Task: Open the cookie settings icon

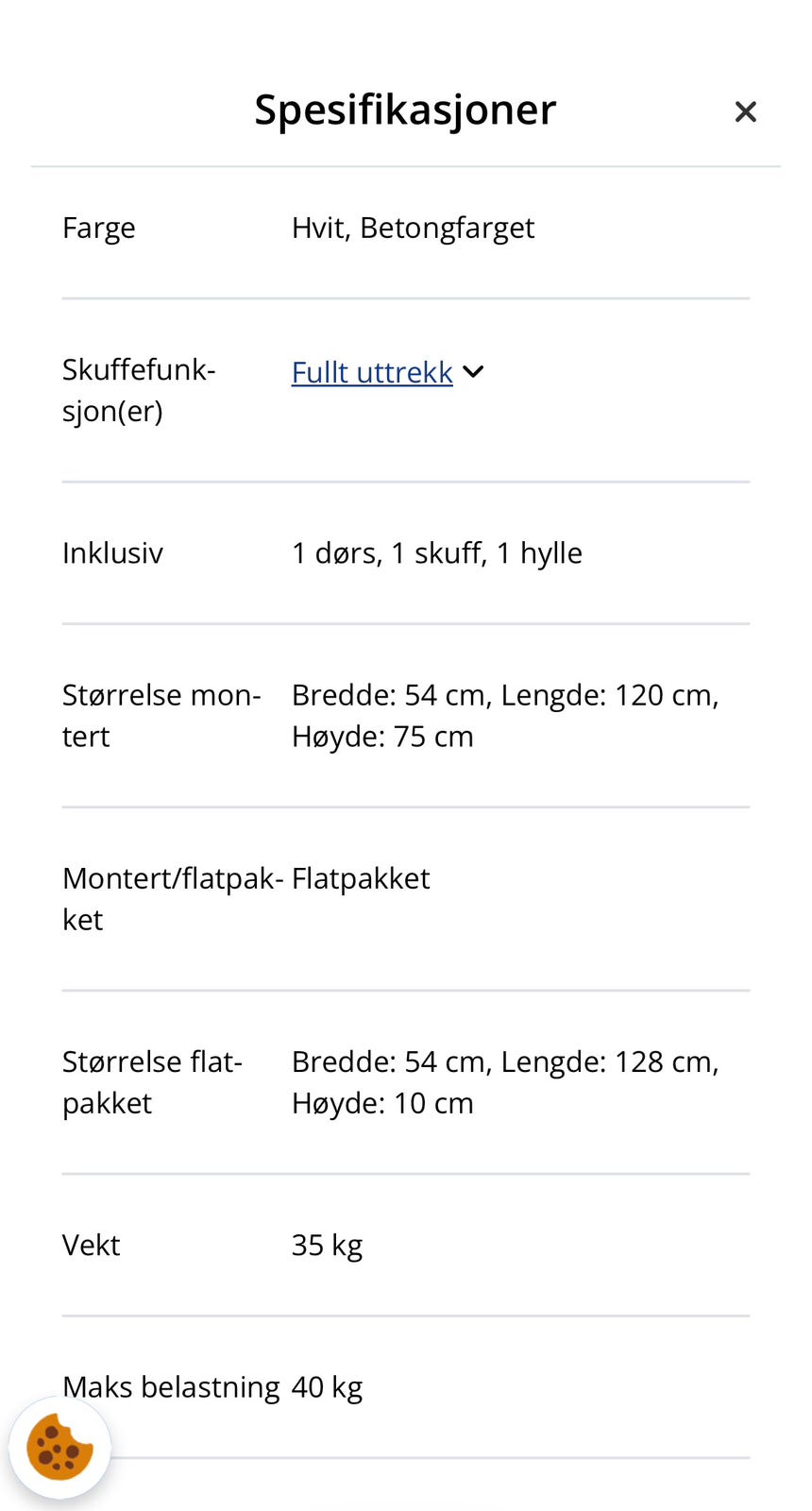Action: click(x=59, y=1447)
